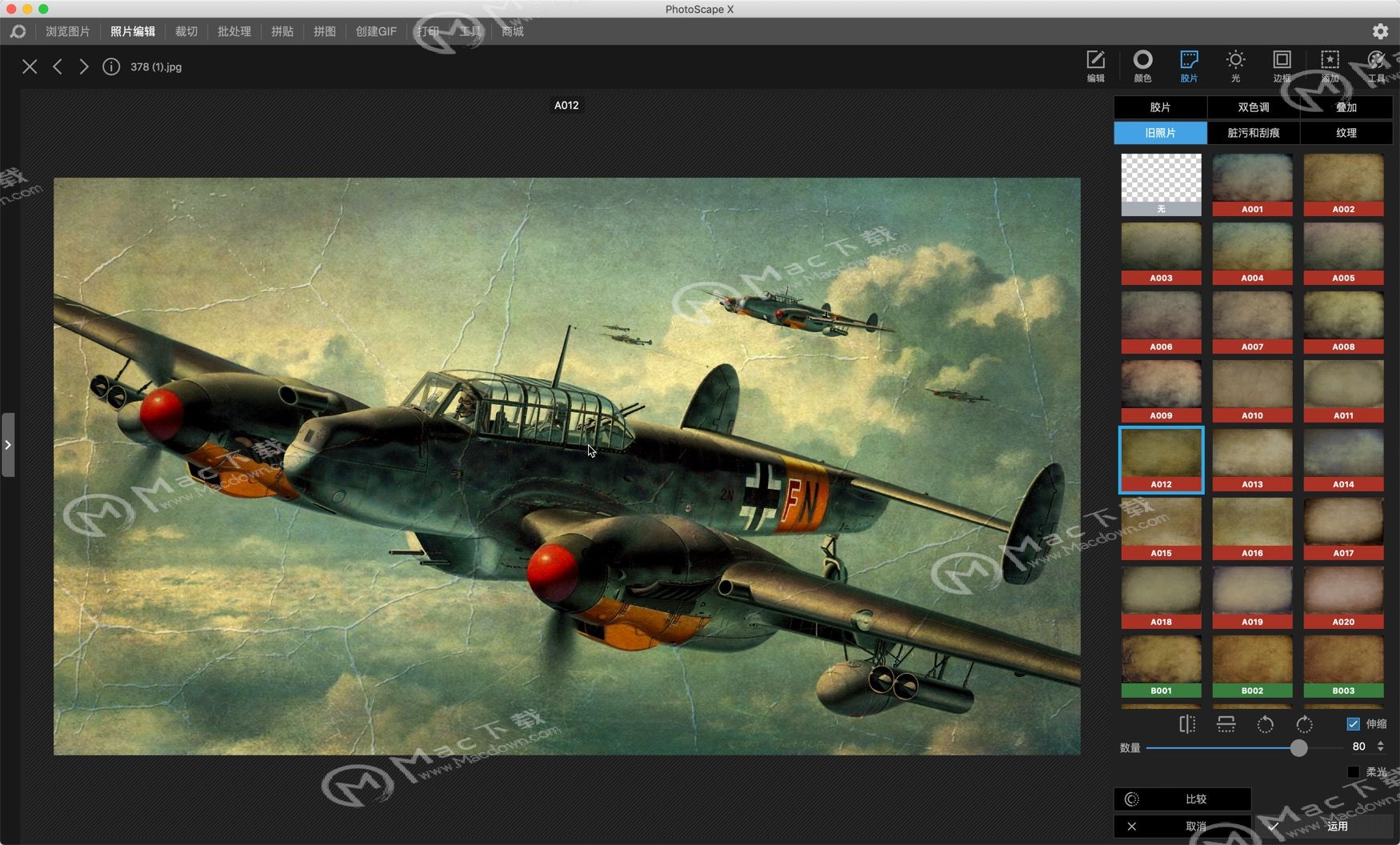Image resolution: width=1400 pixels, height=845 pixels.
Task: Open the 添加 insert icon
Action: (x=1330, y=66)
